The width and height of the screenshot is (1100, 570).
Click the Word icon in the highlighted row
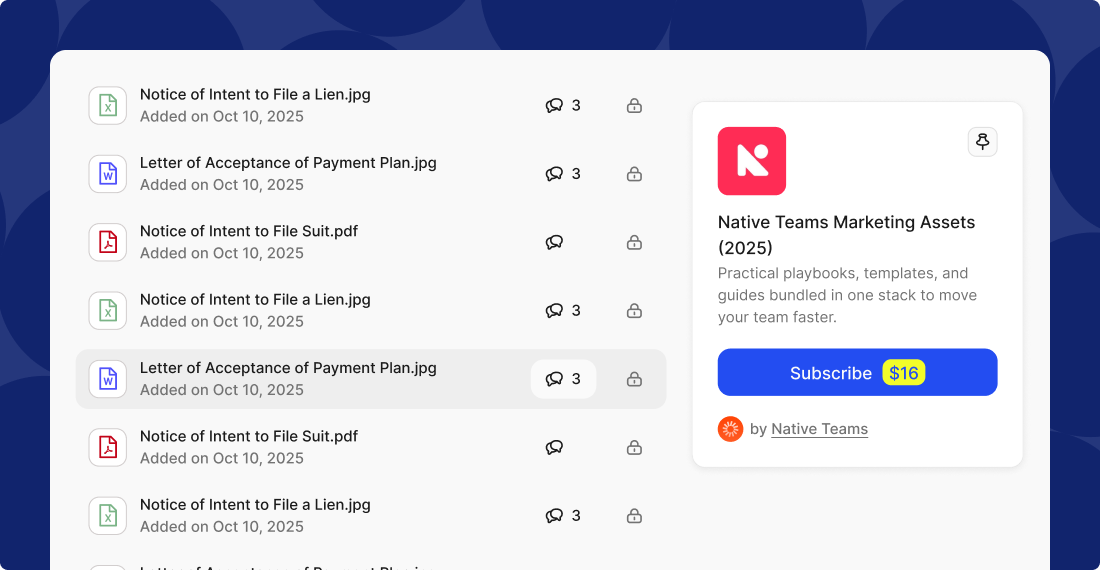click(108, 379)
